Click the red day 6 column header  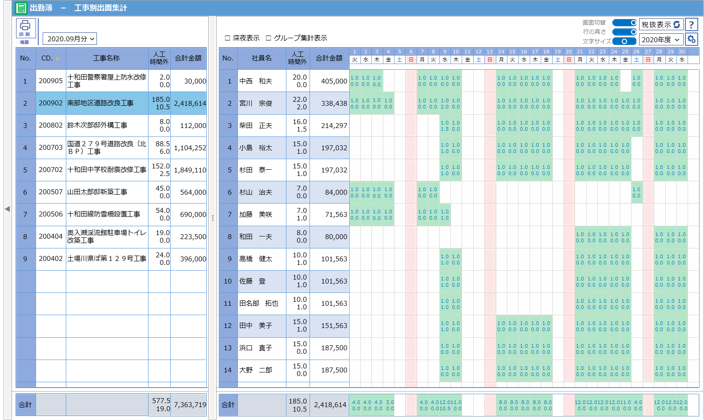coord(411,56)
